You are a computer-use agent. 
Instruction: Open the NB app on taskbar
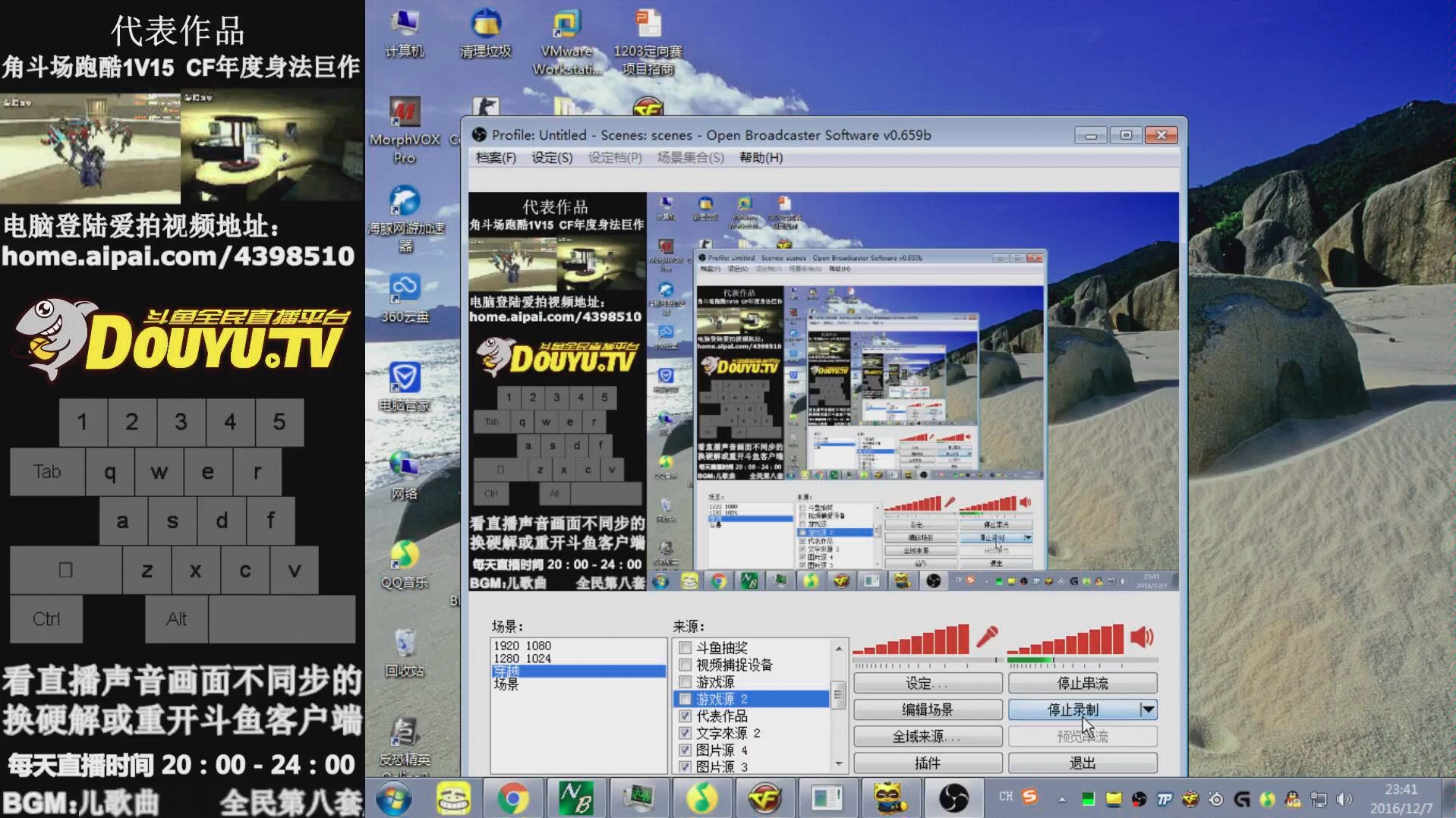[576, 798]
